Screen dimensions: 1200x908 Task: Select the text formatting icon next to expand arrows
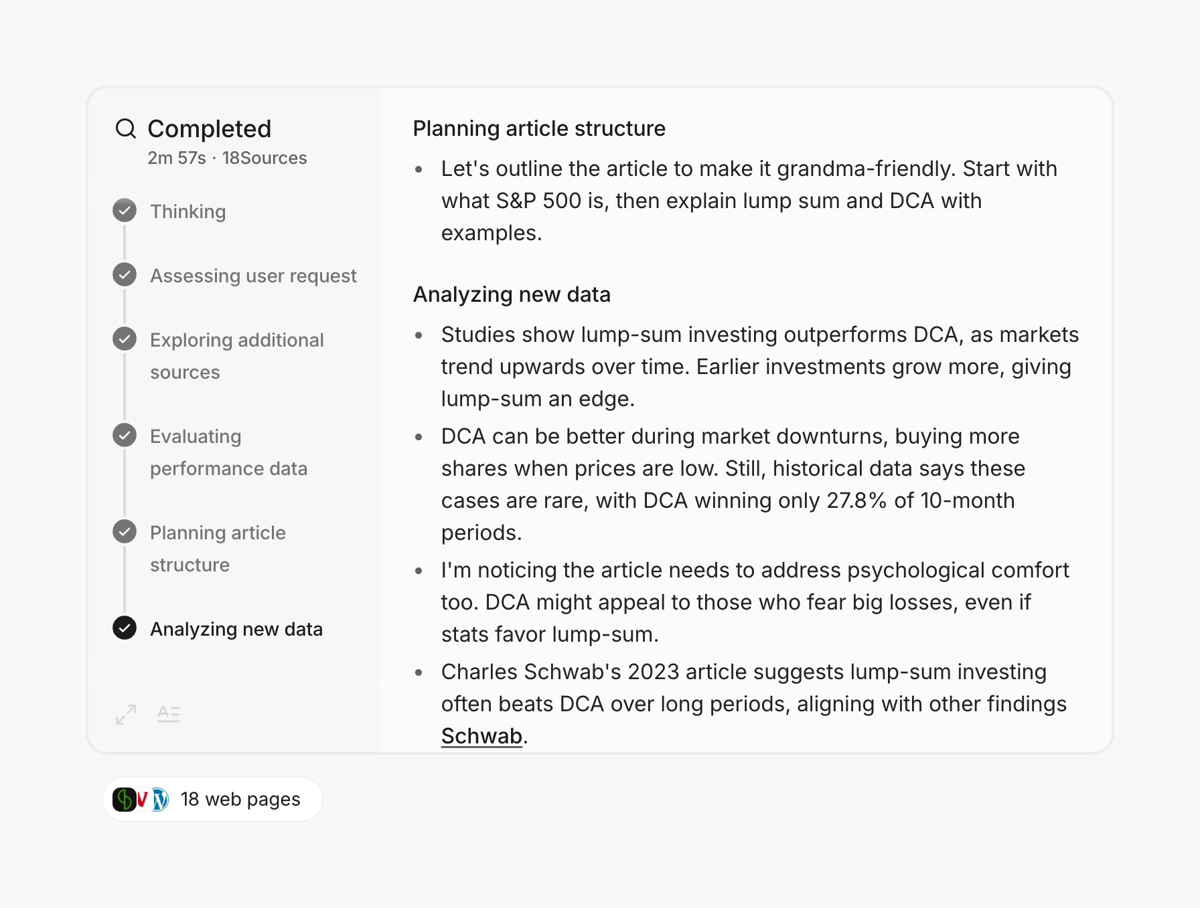point(169,714)
